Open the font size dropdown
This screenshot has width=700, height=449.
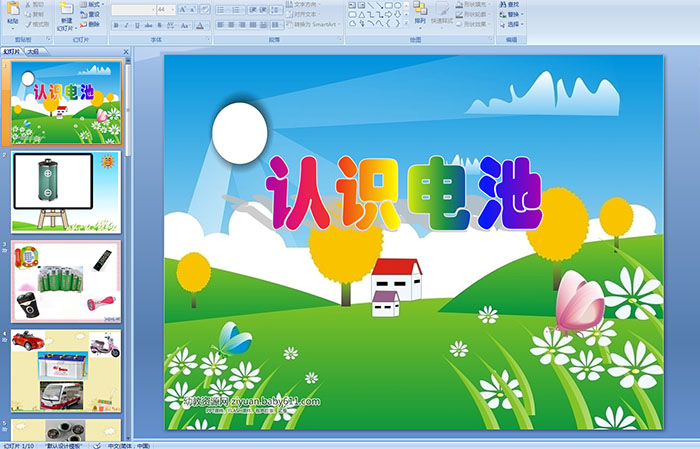click(x=173, y=9)
